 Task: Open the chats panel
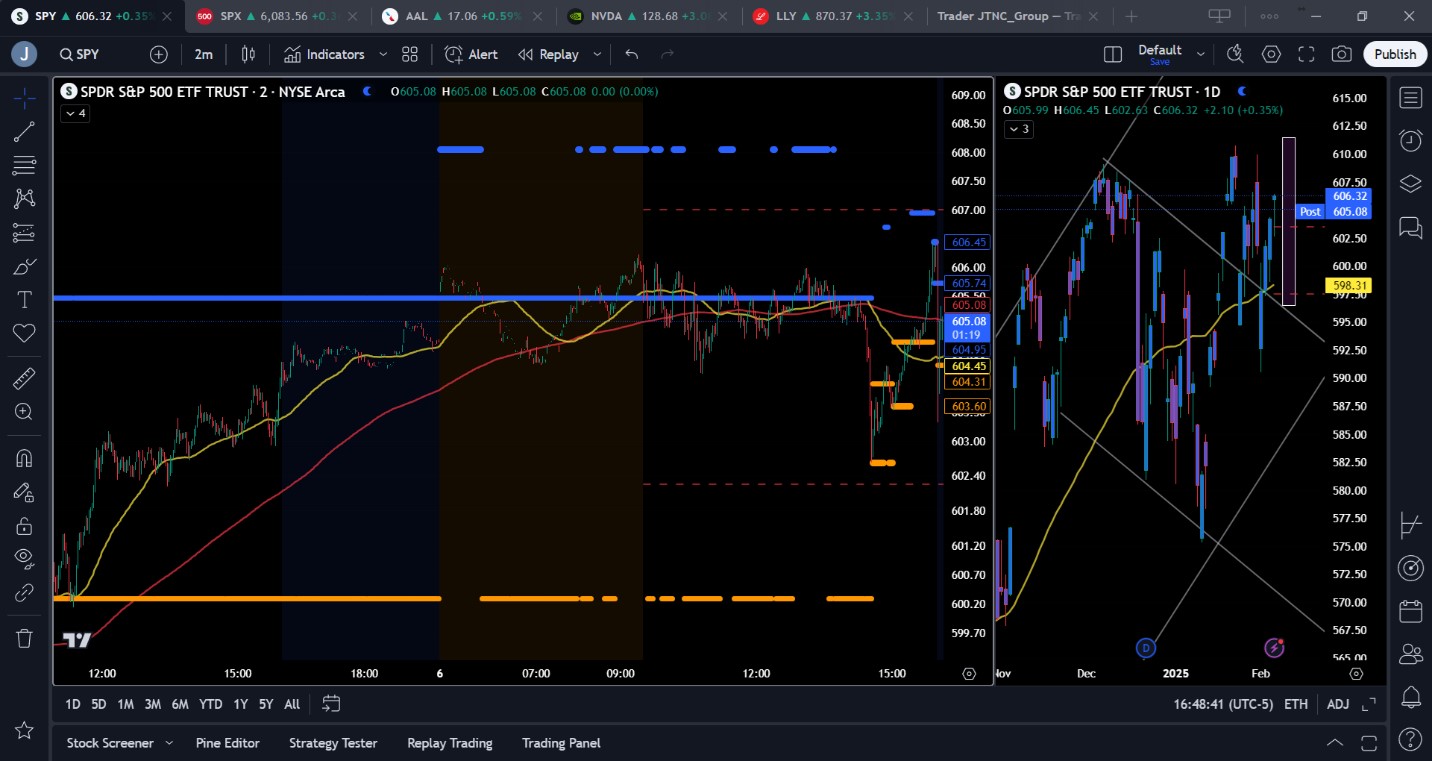[1411, 228]
